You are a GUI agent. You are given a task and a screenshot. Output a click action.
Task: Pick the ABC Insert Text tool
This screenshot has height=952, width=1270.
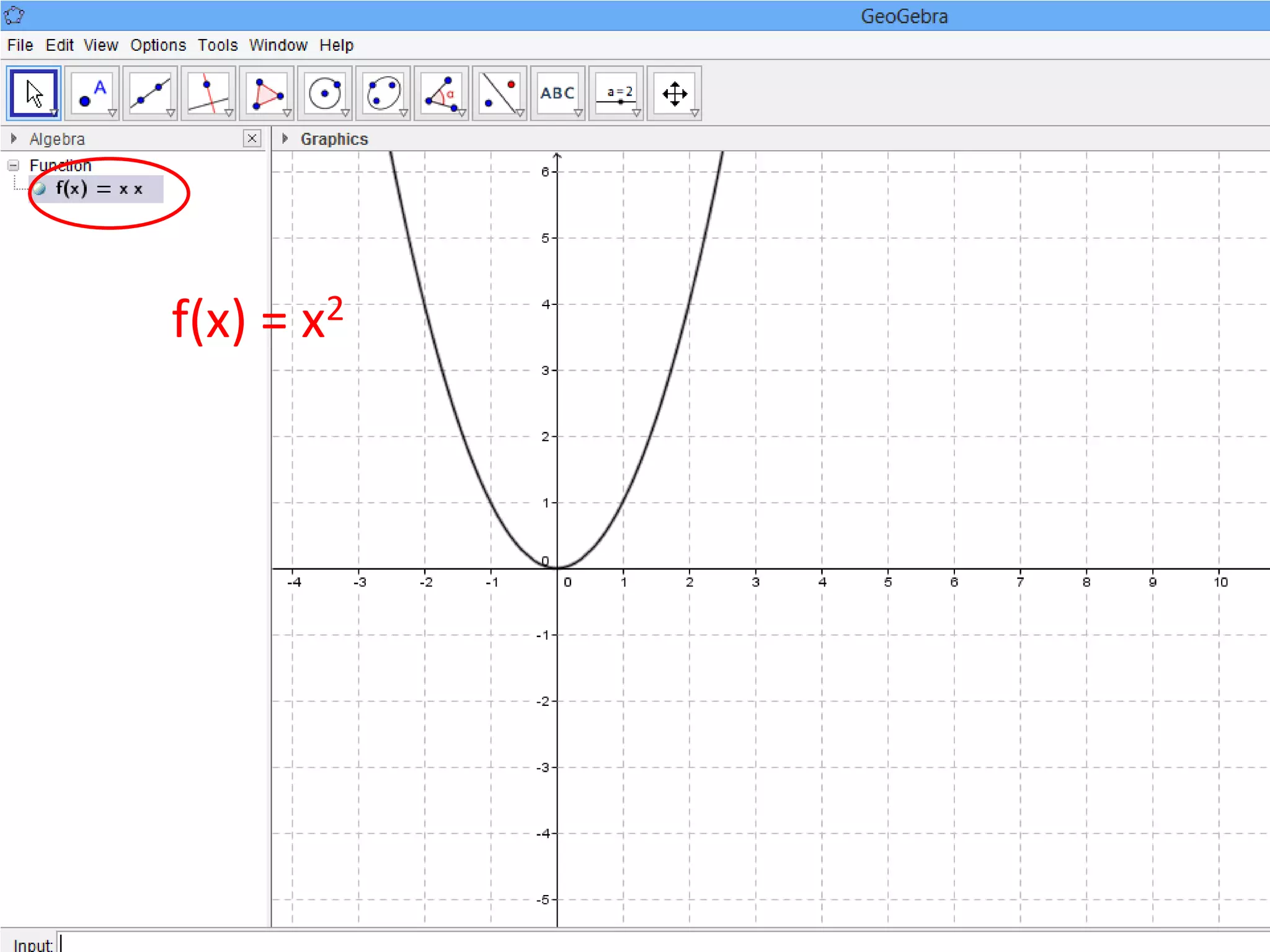click(557, 94)
